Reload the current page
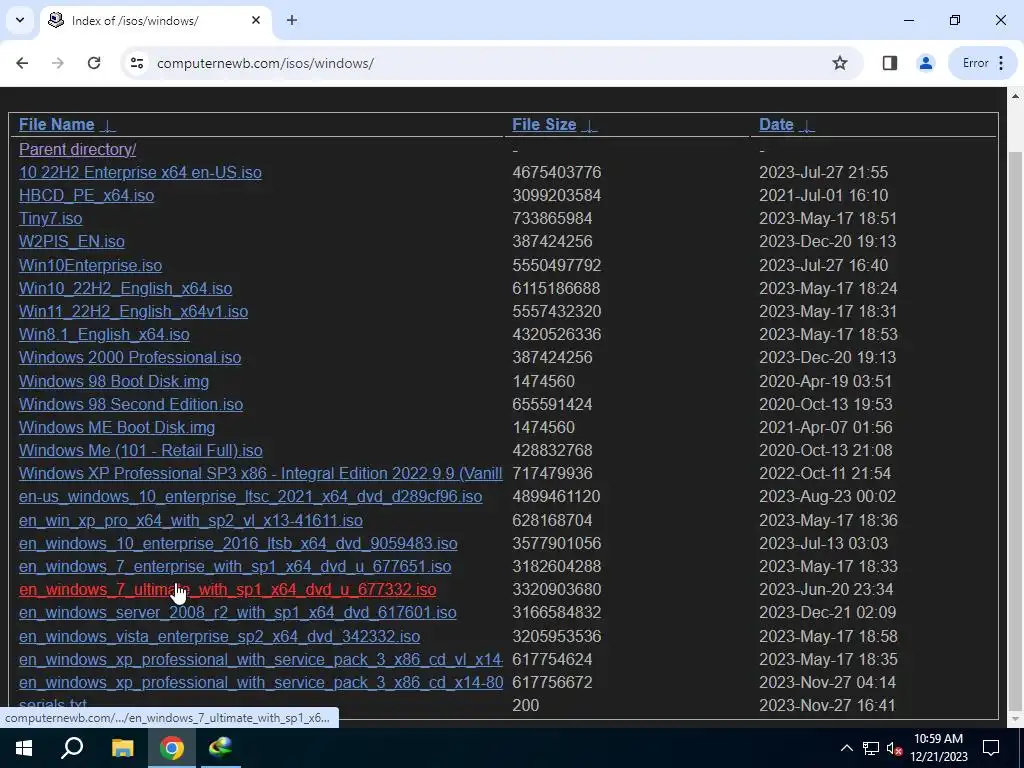 [x=94, y=63]
